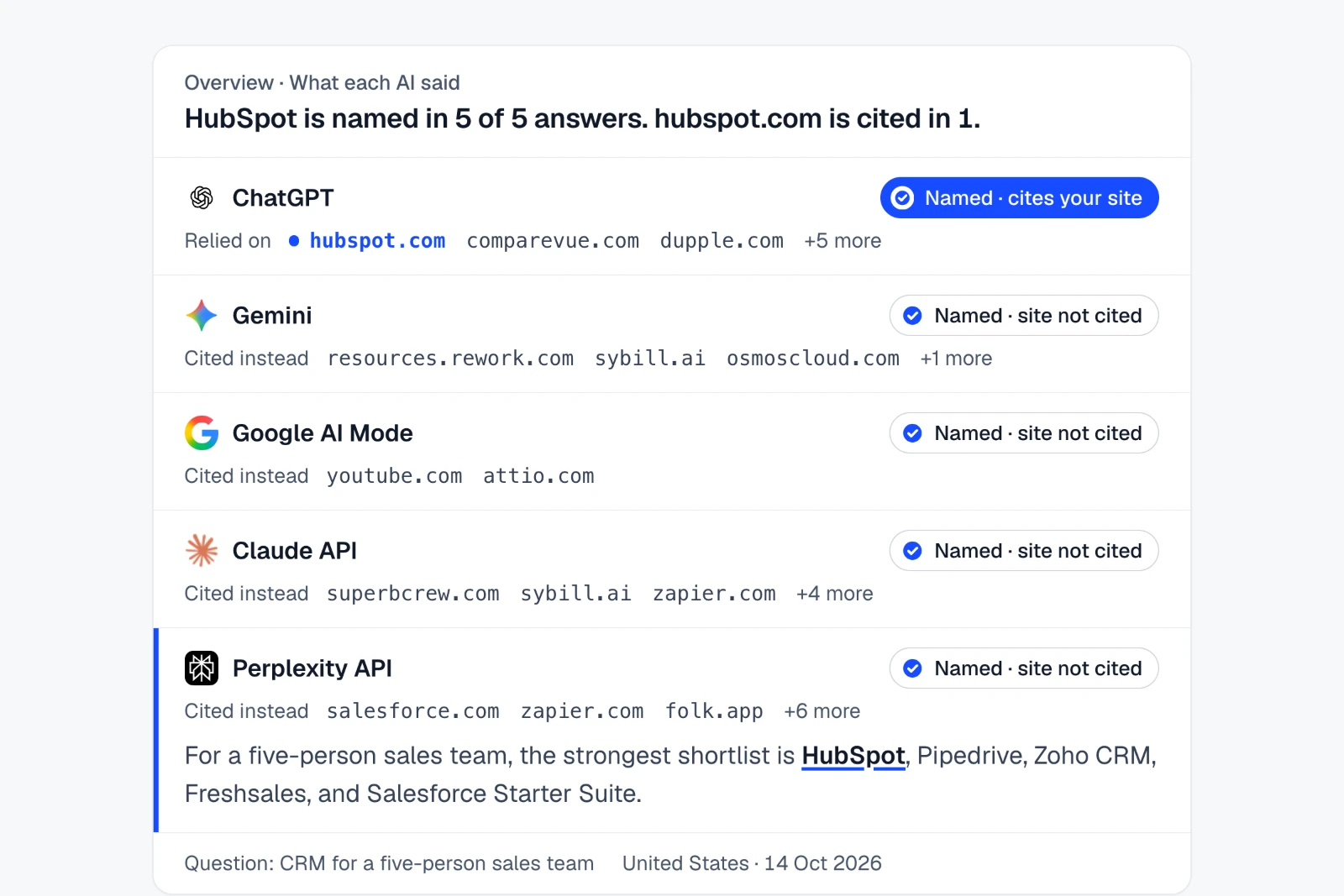1344x896 pixels.
Task: Open the dupple.com source
Action: [x=722, y=241]
